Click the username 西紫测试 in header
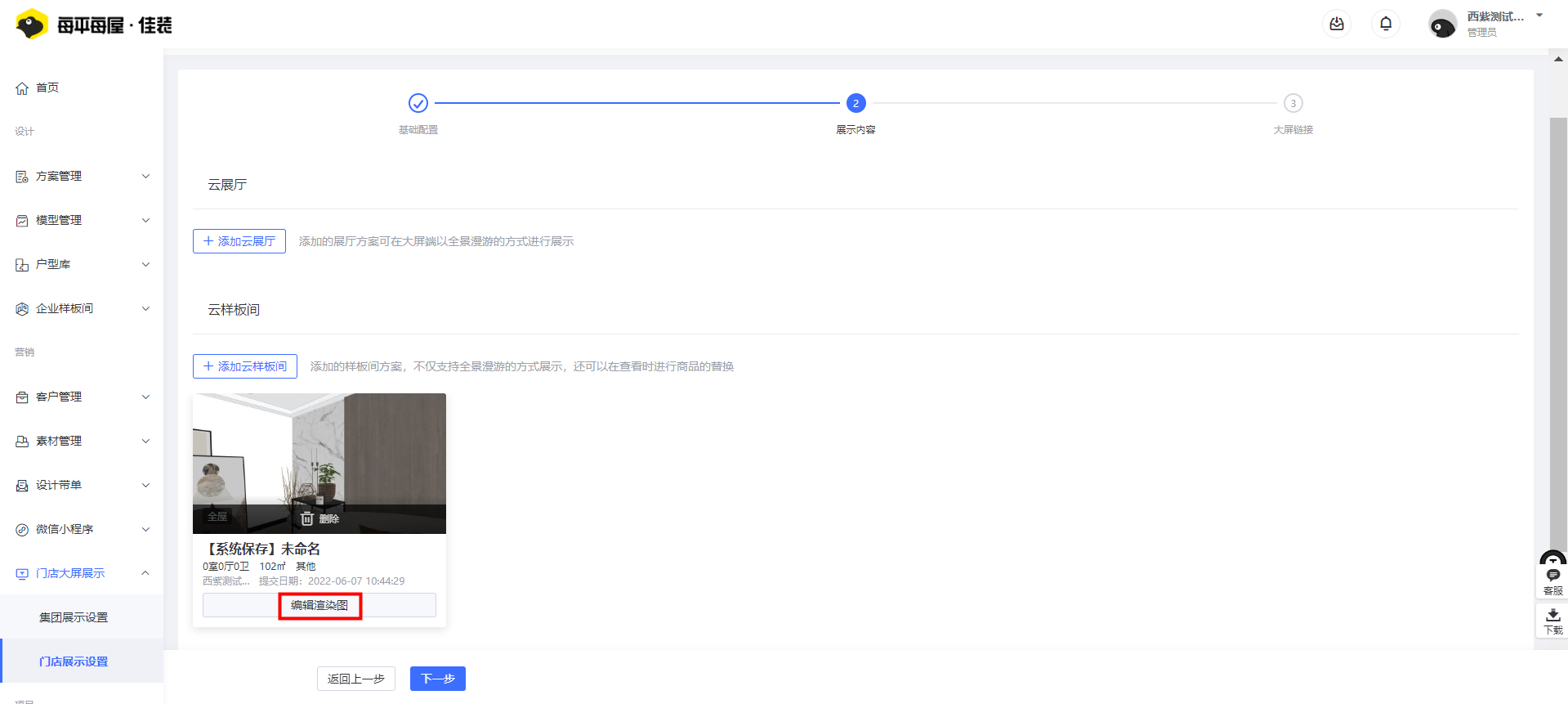1568x704 pixels. click(x=1495, y=16)
